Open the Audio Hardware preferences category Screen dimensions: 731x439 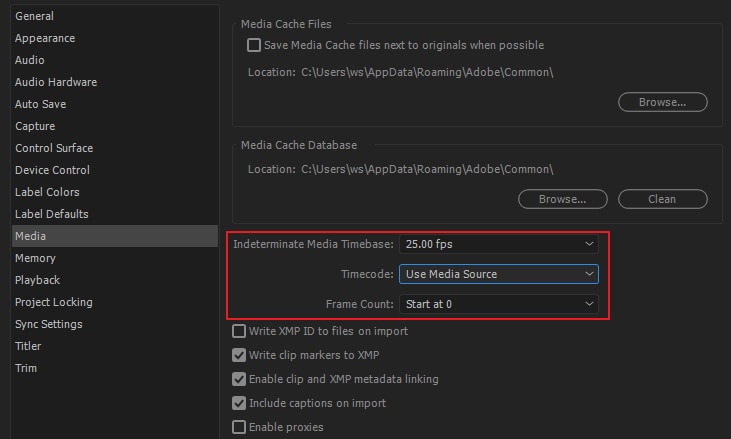pos(56,82)
